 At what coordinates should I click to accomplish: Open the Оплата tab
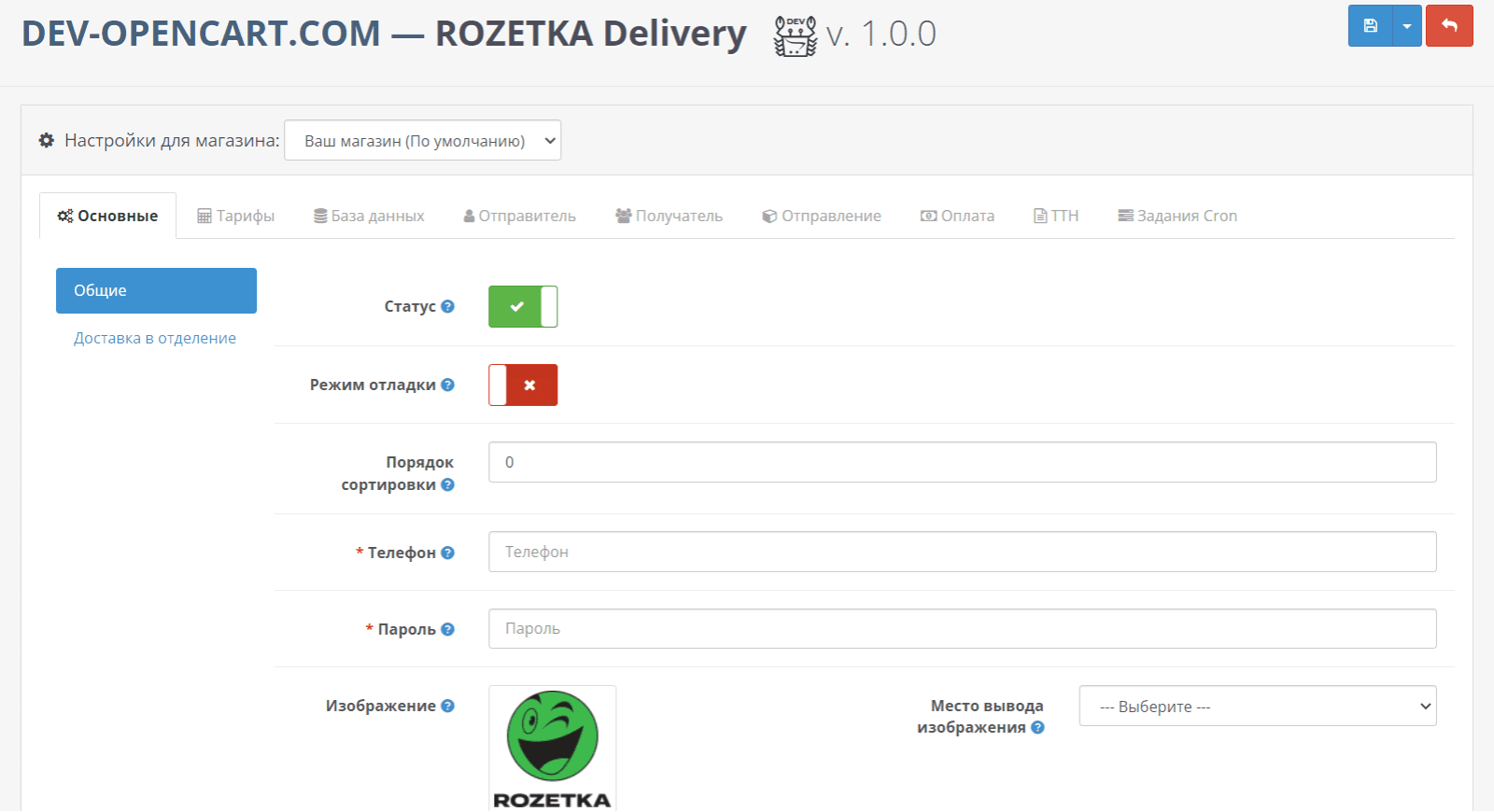pos(957,216)
